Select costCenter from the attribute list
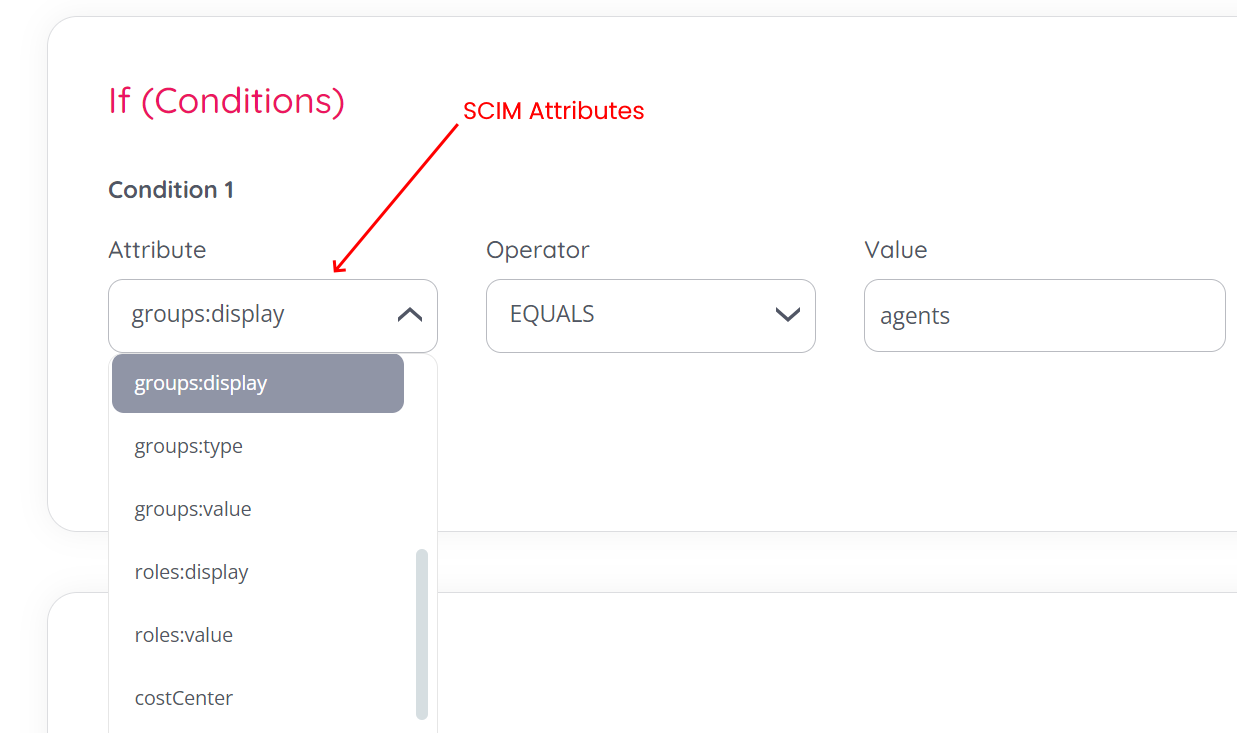 pos(184,698)
